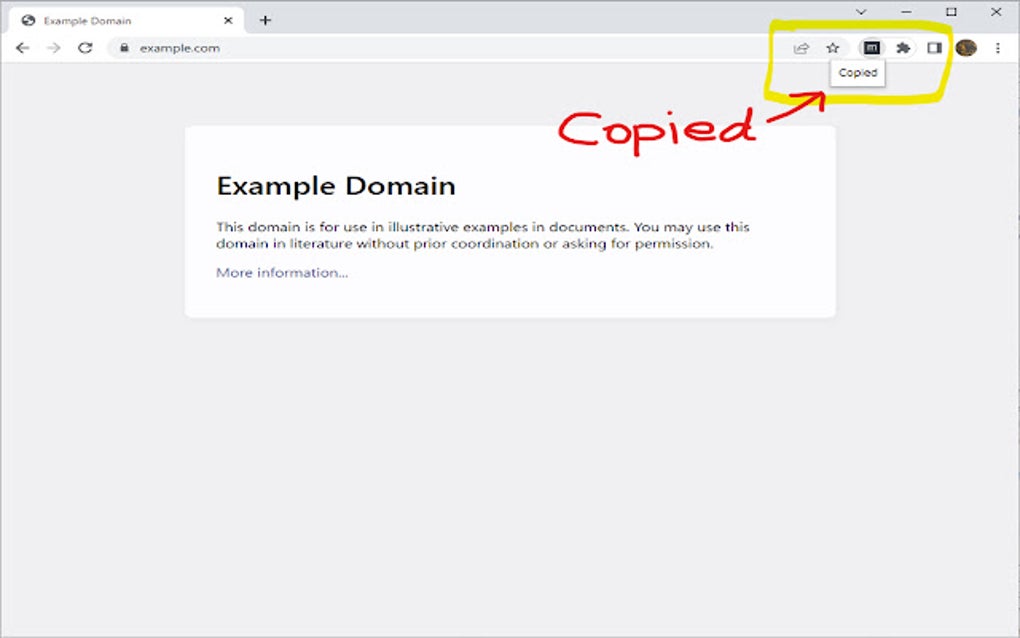Image resolution: width=1020 pixels, height=638 pixels.
Task: Click the 'Copied' tooltip popup
Action: [x=857, y=73]
